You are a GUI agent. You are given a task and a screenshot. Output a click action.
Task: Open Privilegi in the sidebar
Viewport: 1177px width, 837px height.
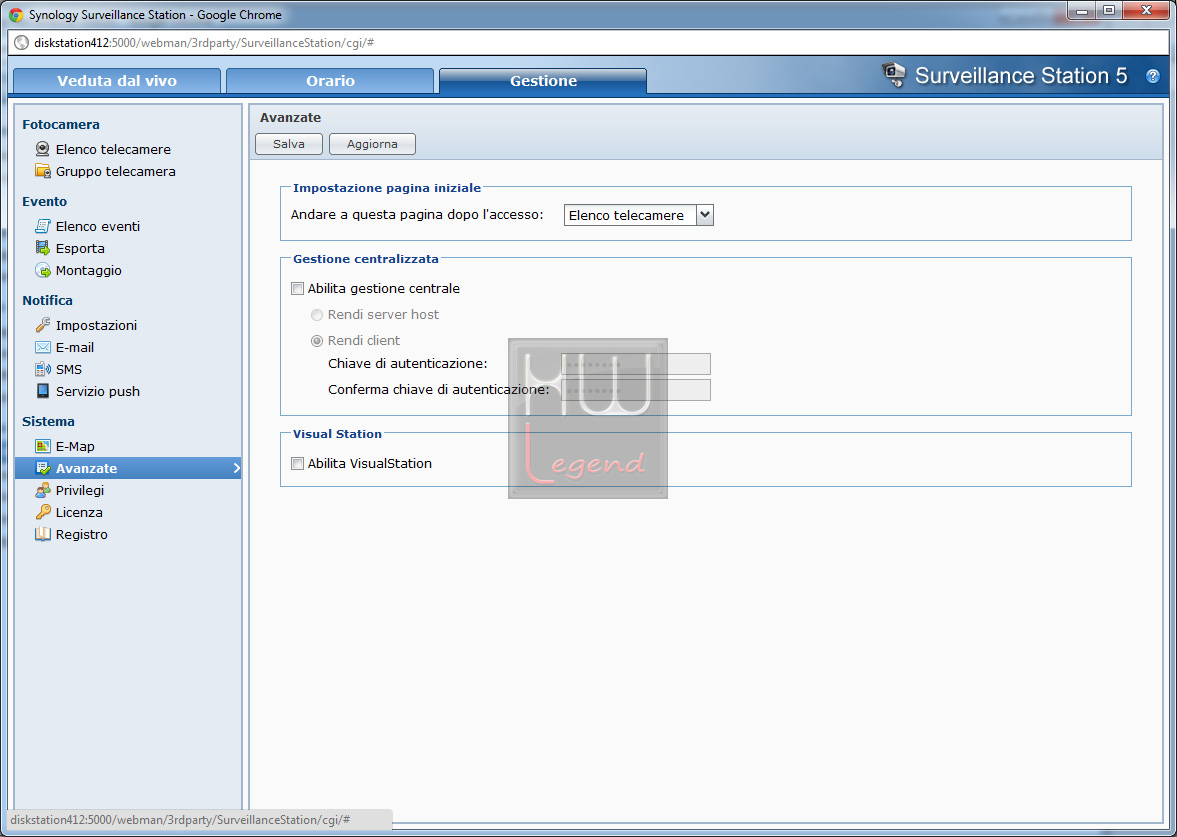80,490
